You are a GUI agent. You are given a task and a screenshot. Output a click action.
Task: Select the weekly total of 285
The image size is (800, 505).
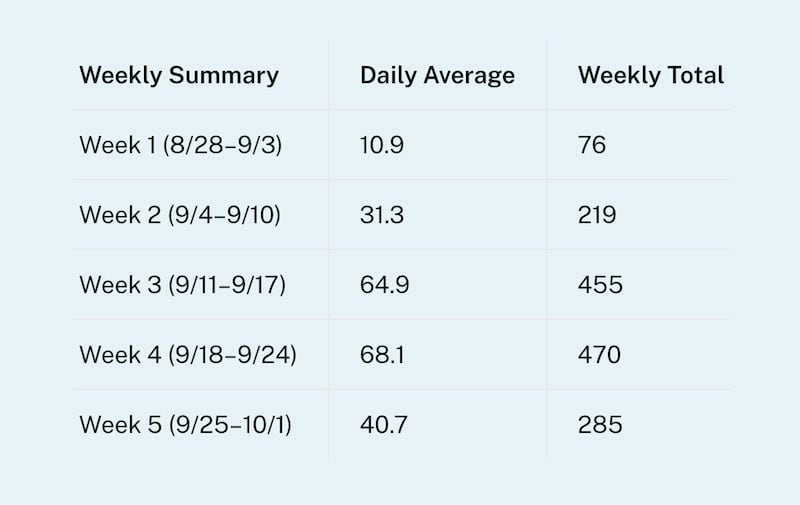pos(600,425)
